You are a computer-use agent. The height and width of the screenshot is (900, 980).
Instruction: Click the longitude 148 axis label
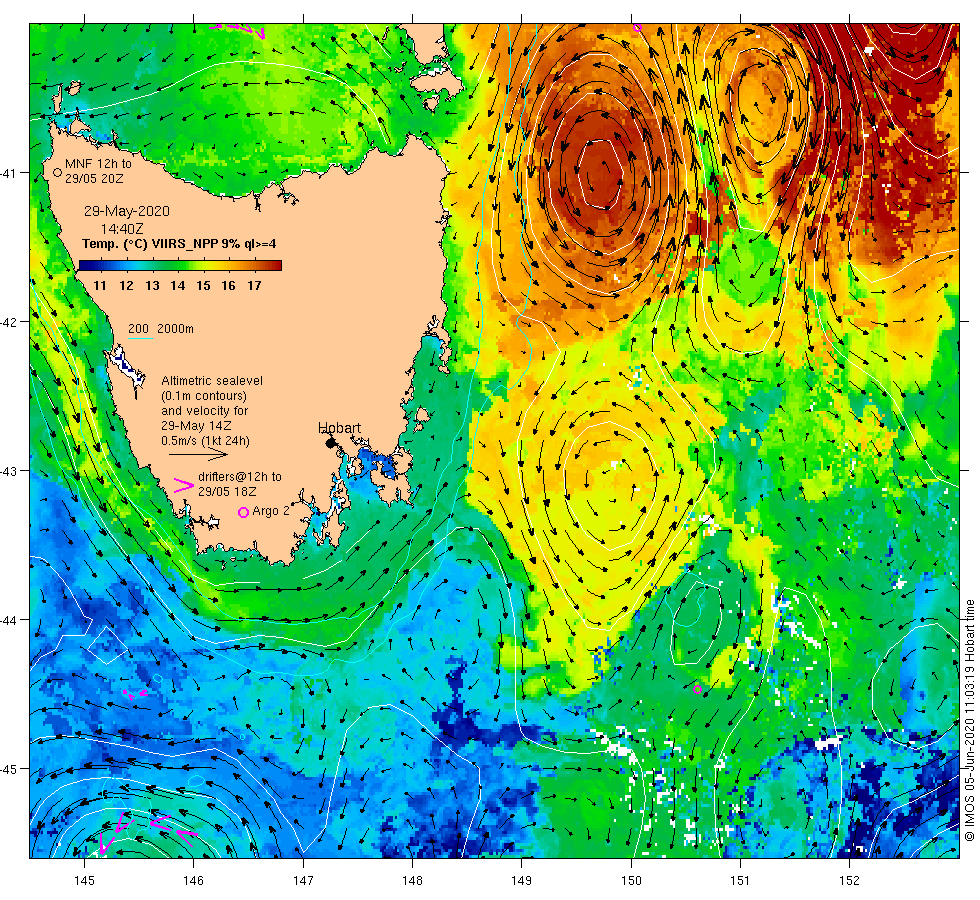(x=412, y=881)
